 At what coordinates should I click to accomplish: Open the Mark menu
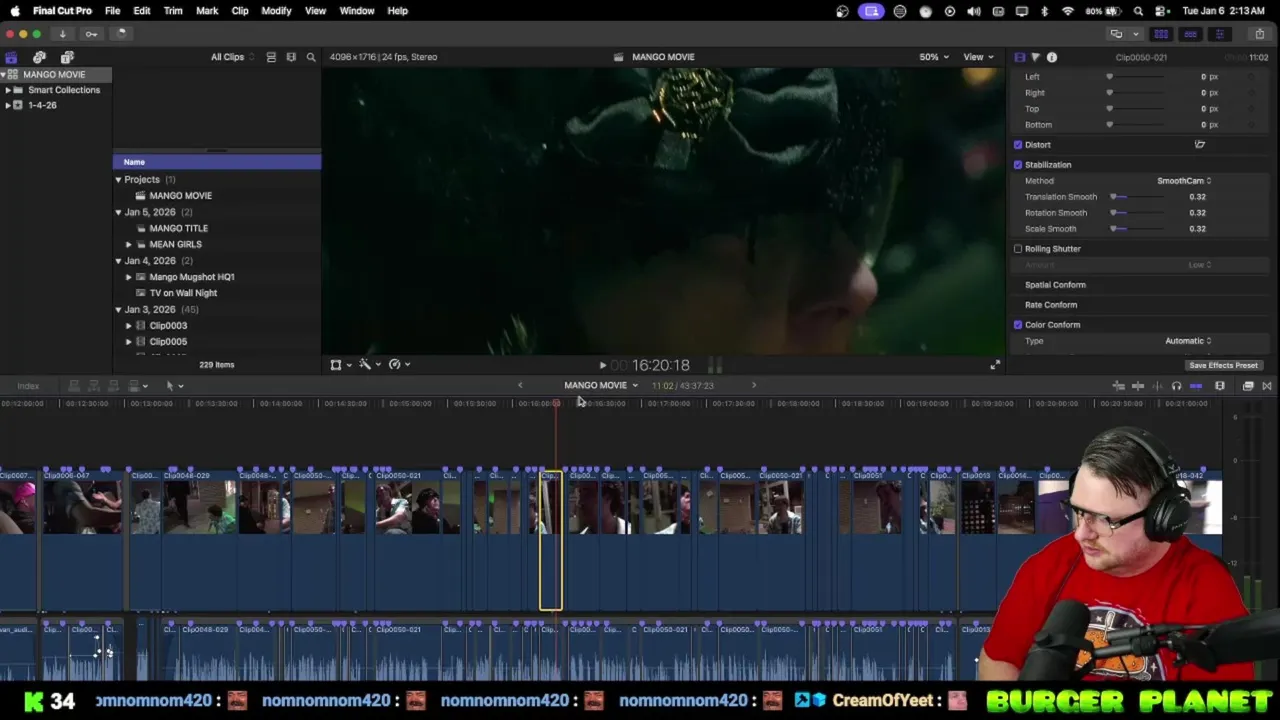tap(207, 11)
